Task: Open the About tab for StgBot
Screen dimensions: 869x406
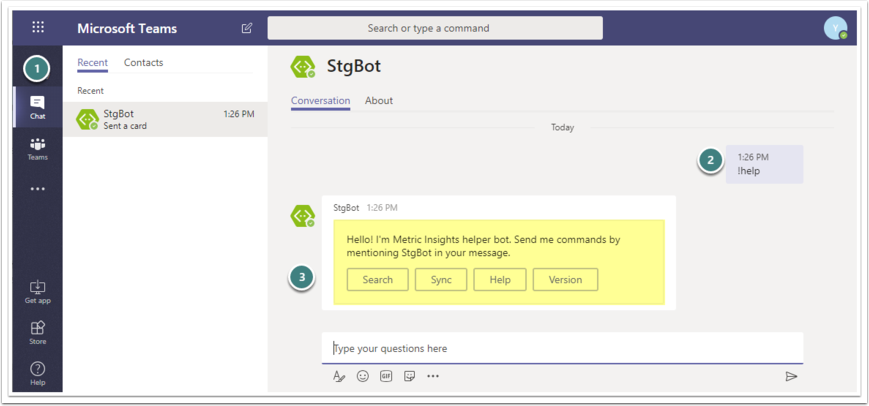Action: (379, 101)
